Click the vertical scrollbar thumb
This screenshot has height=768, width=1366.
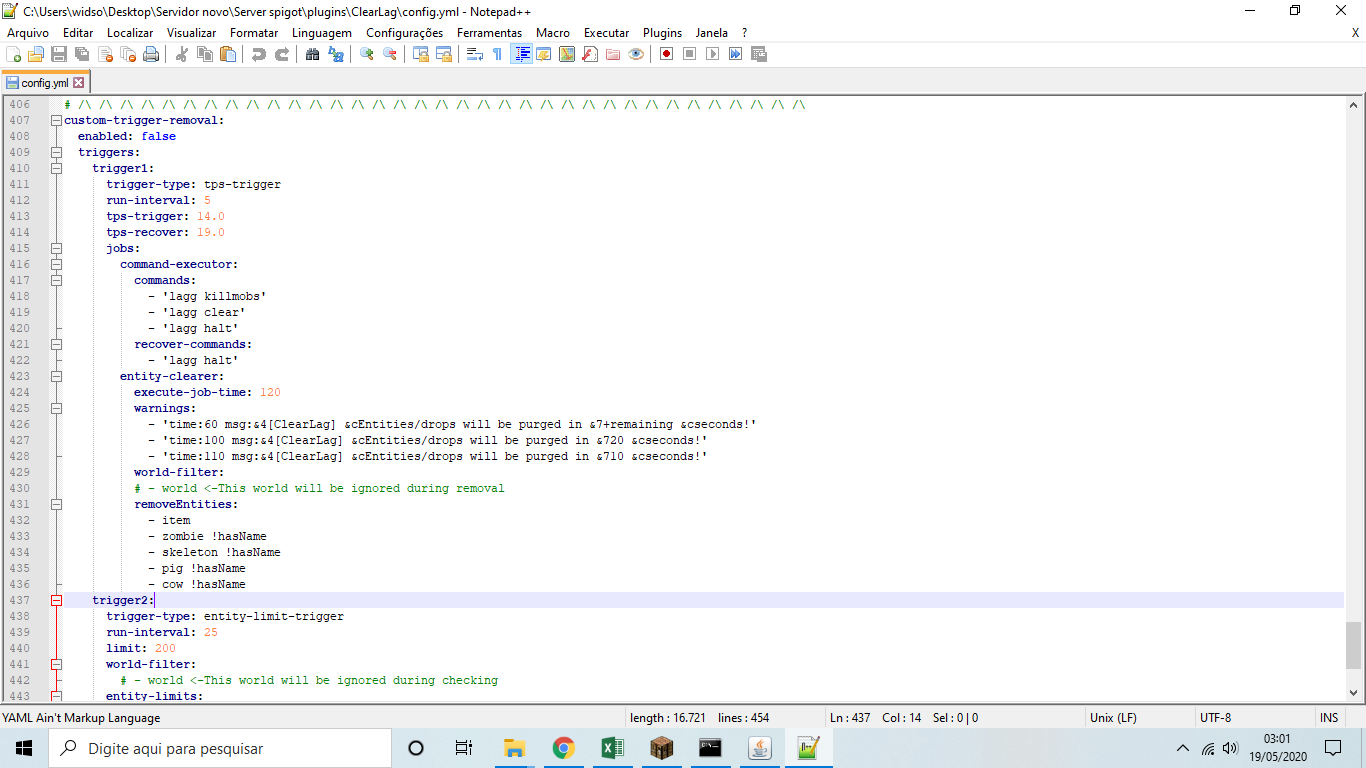tap(1353, 645)
